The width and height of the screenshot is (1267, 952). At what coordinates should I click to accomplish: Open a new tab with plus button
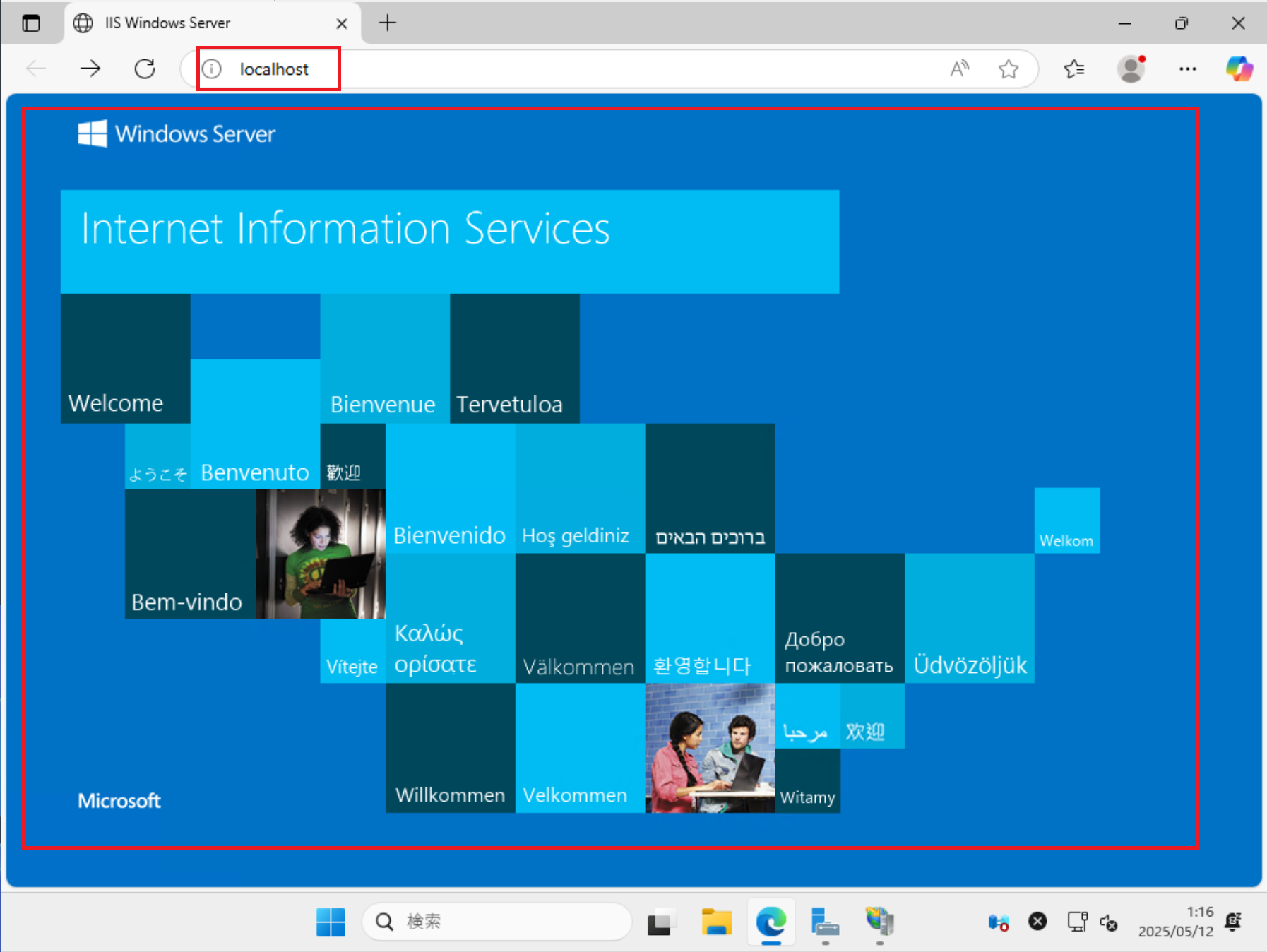point(388,23)
